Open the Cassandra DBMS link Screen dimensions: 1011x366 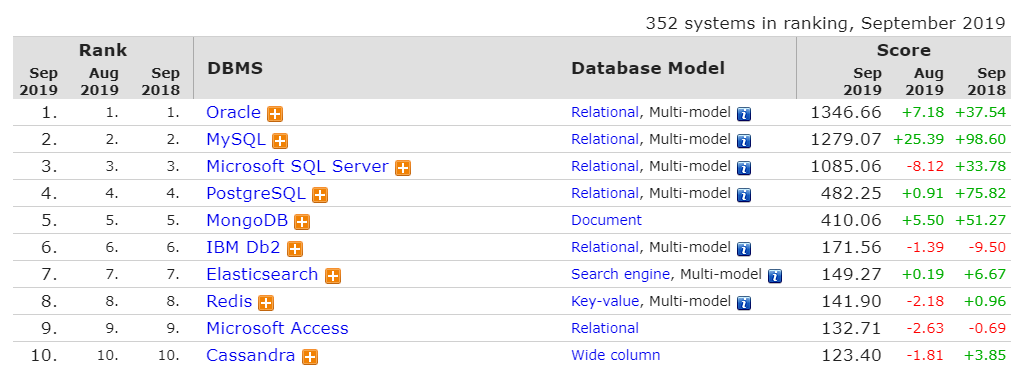point(251,355)
